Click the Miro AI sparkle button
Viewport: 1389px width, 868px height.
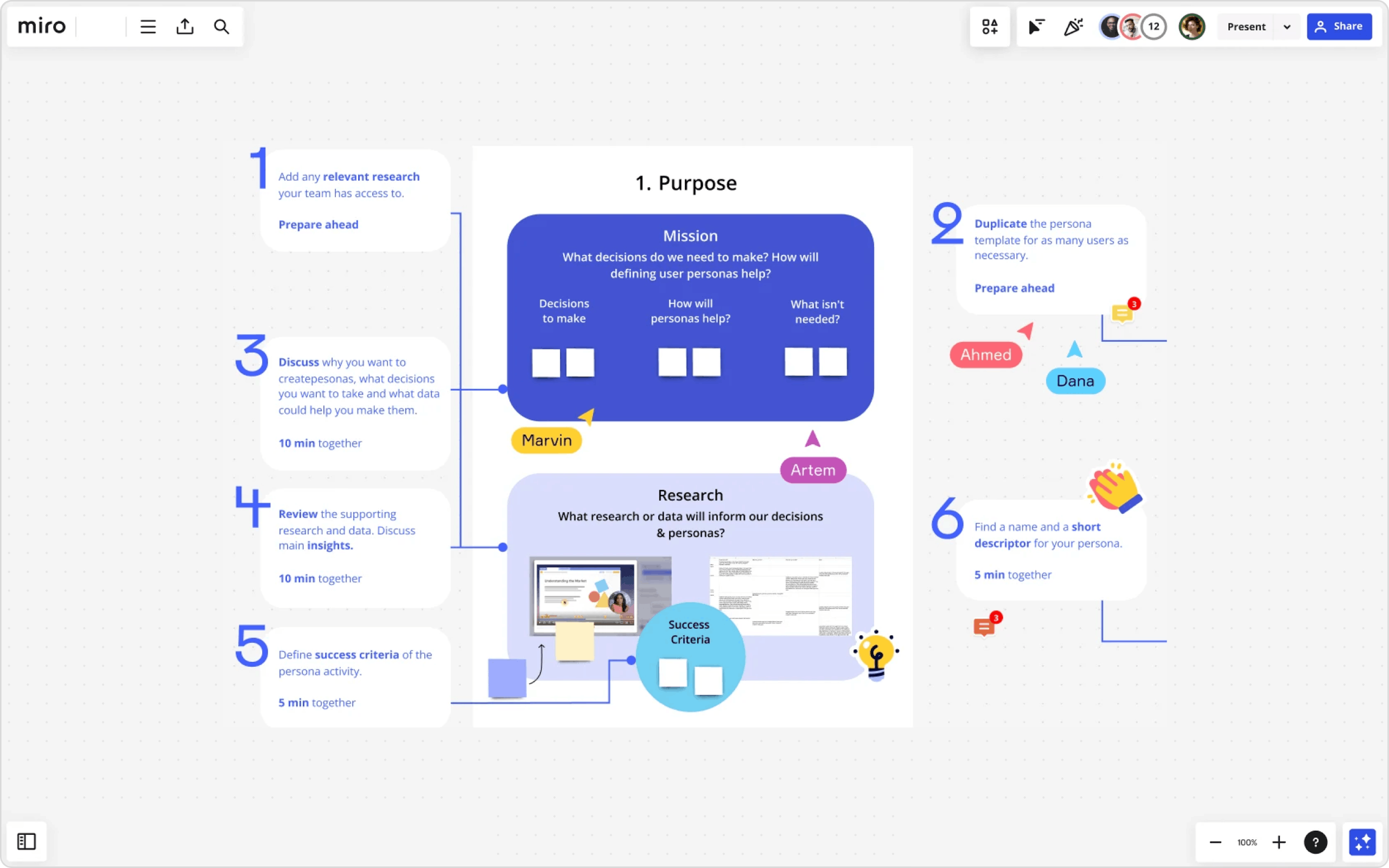pyautogui.click(x=1362, y=842)
